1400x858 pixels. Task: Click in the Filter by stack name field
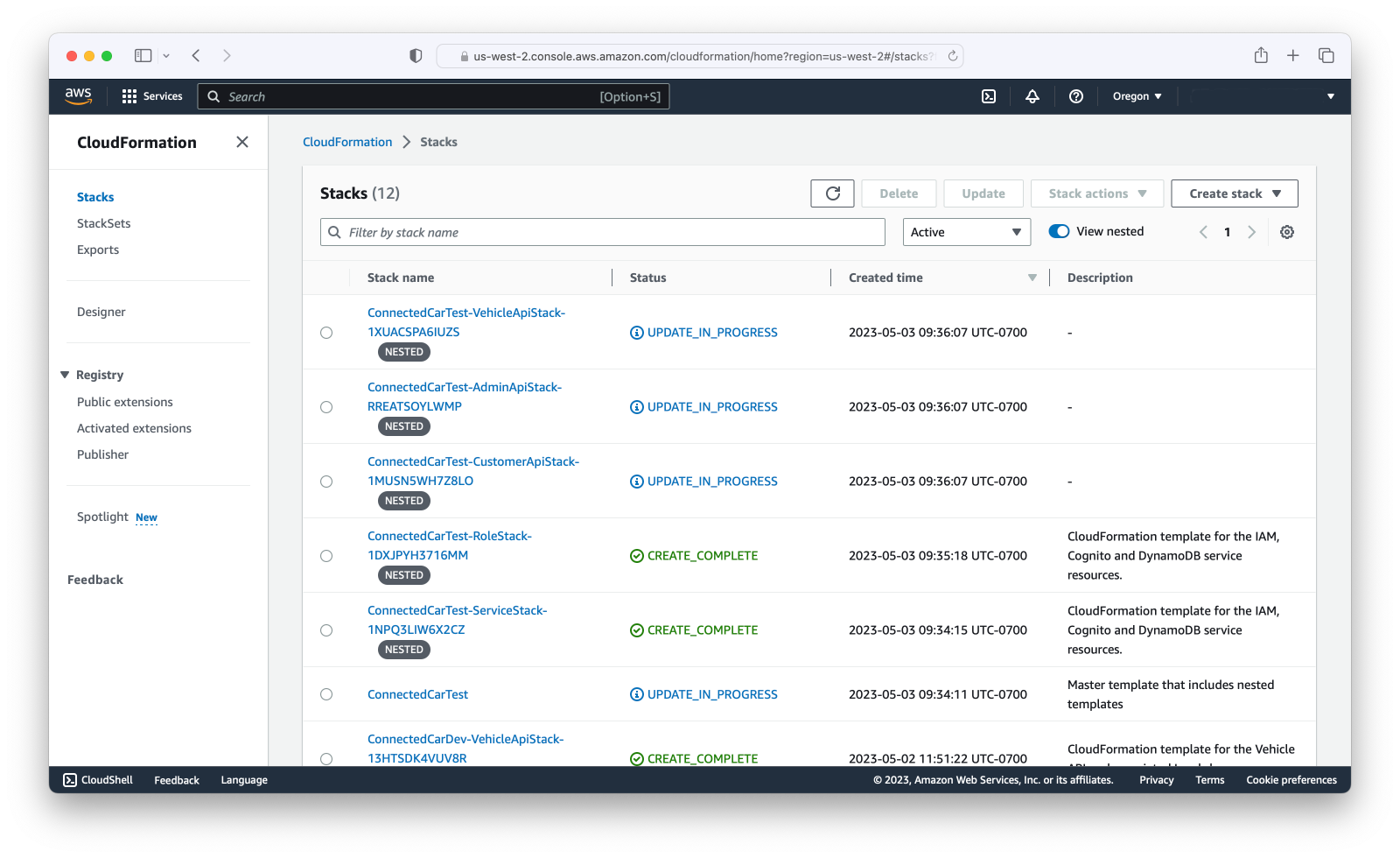603,232
